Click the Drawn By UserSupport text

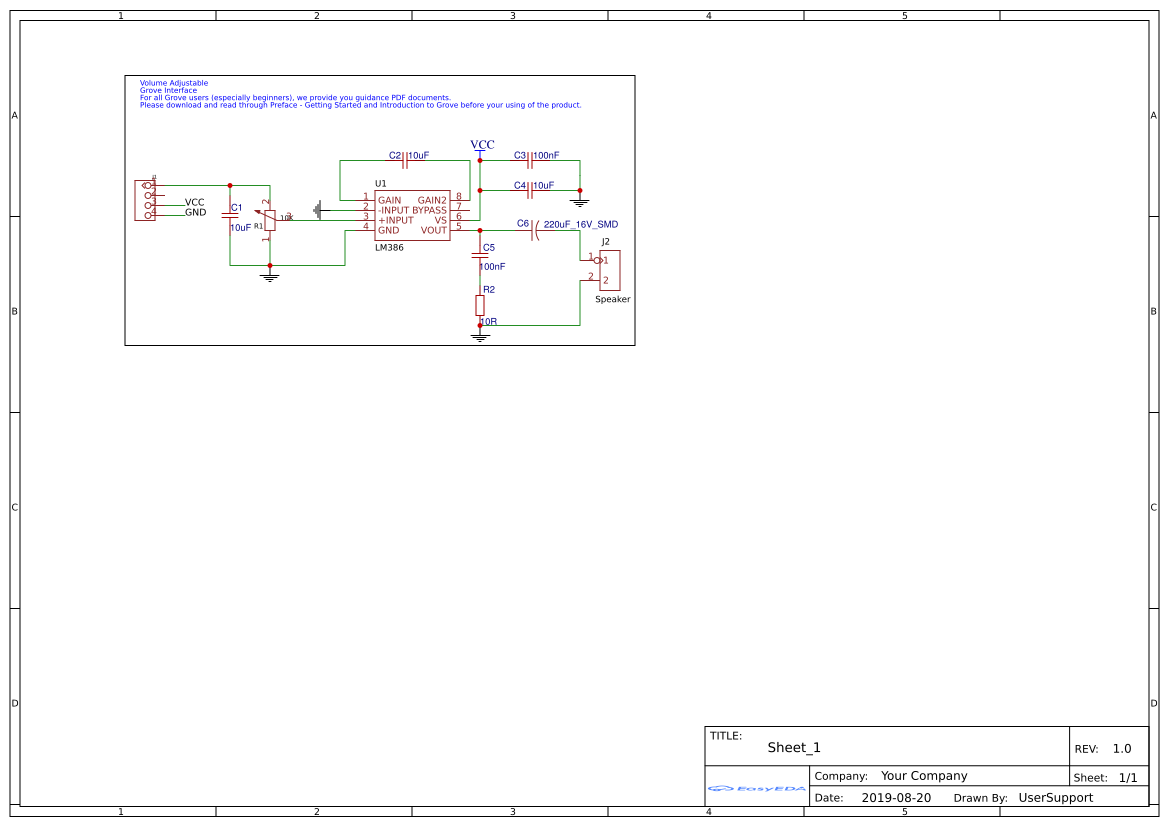pyautogui.click(x=1055, y=798)
